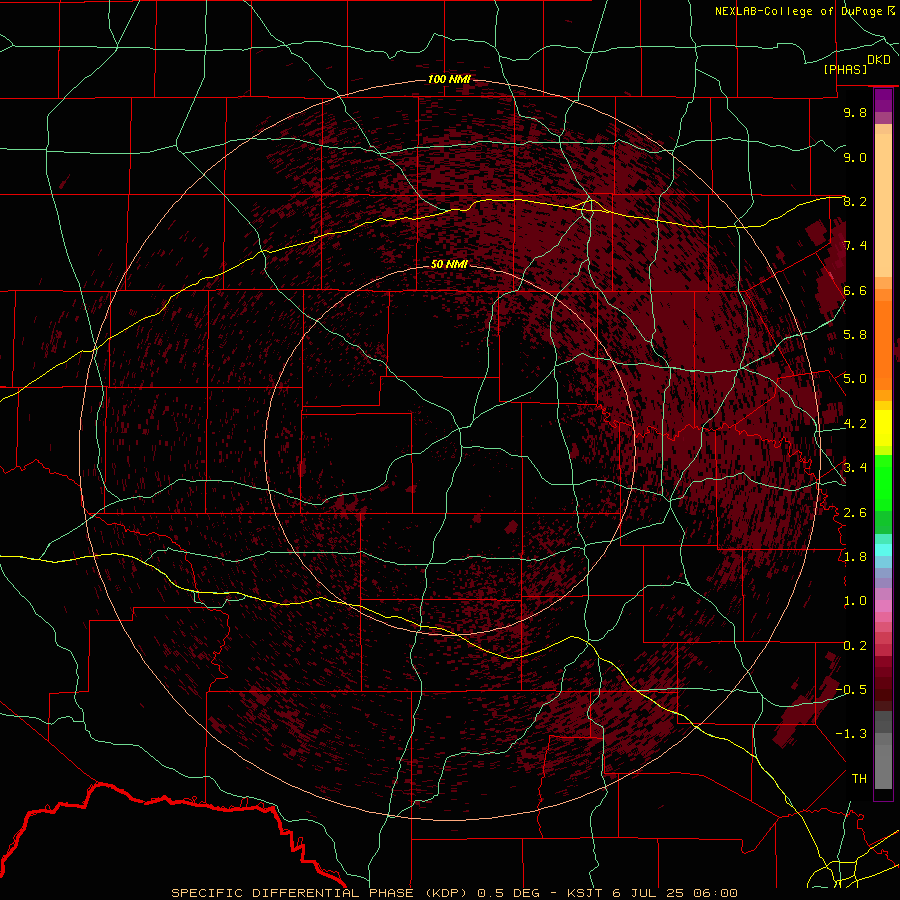This screenshot has width=900, height=900.
Task: Click the 1.0 legend value
Action: coord(855,601)
